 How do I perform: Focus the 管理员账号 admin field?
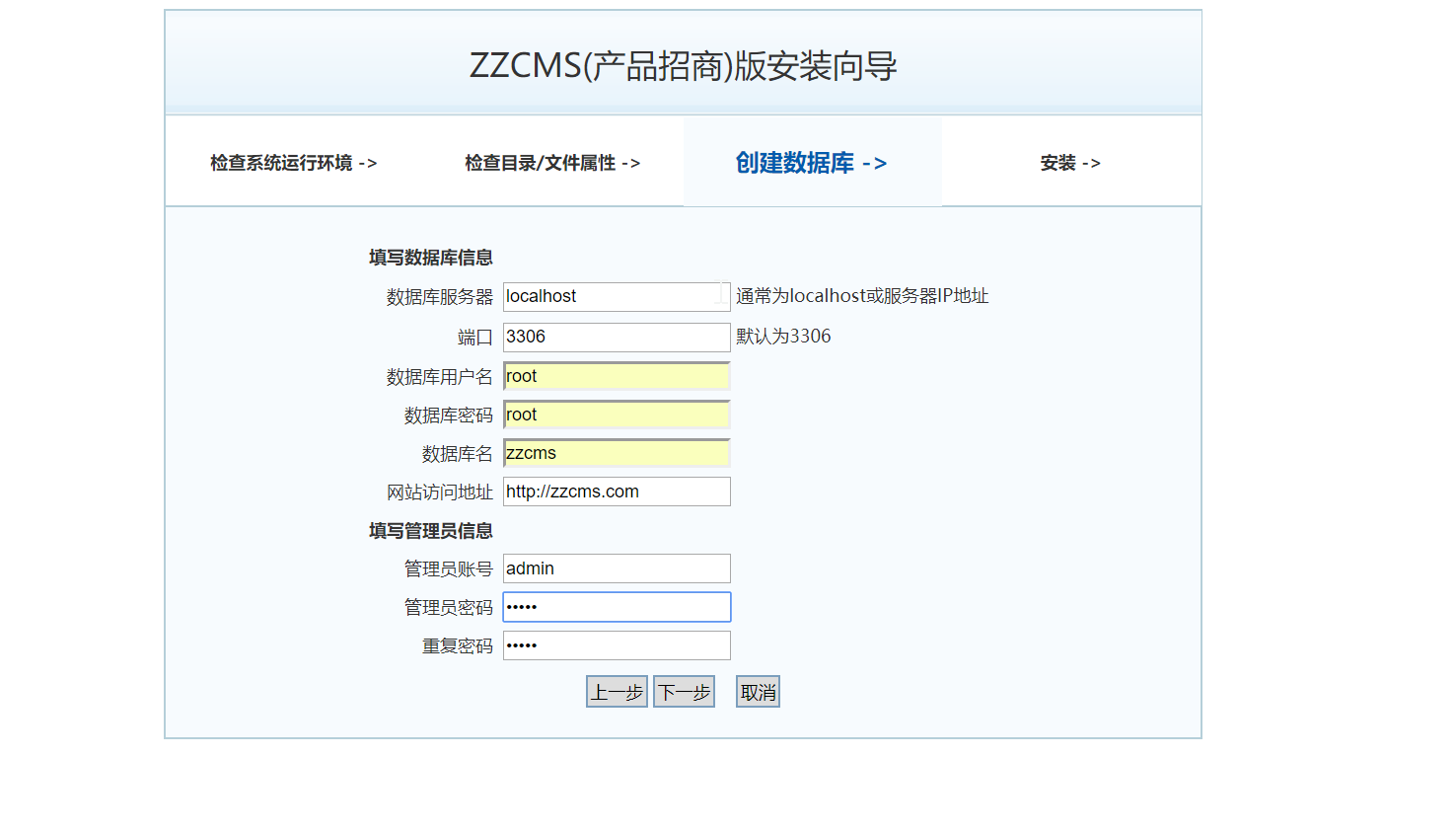617,568
